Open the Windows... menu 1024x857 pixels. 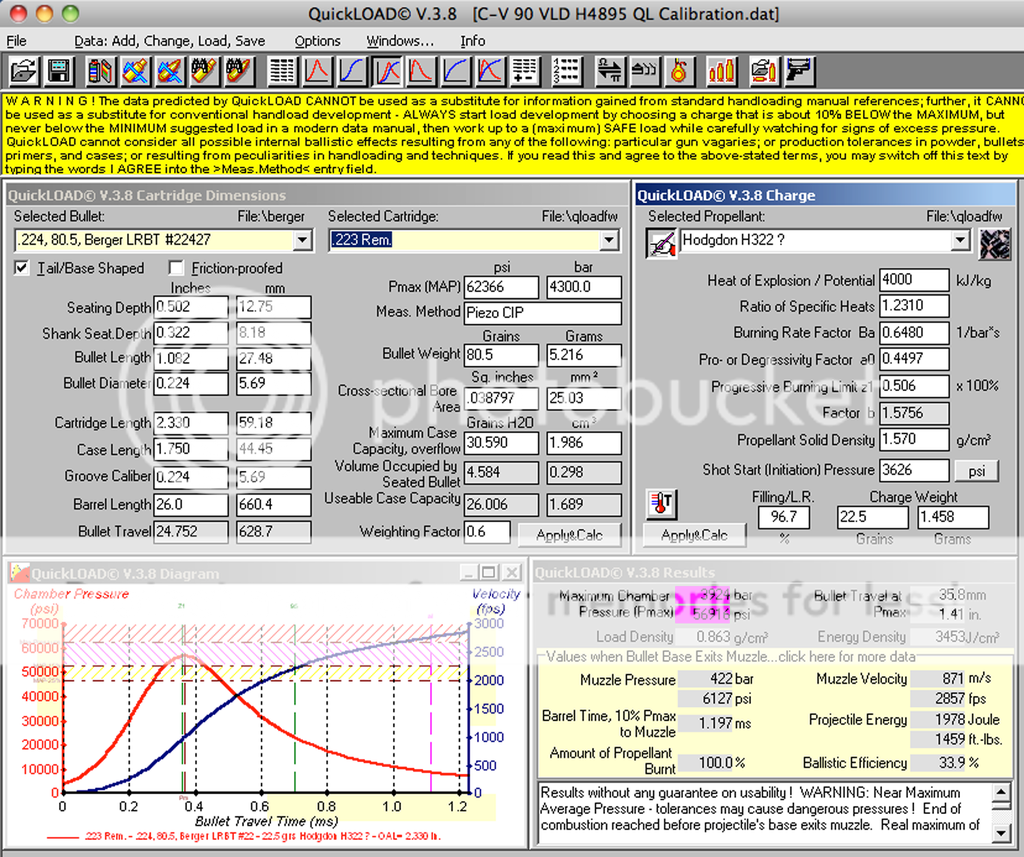coord(400,41)
